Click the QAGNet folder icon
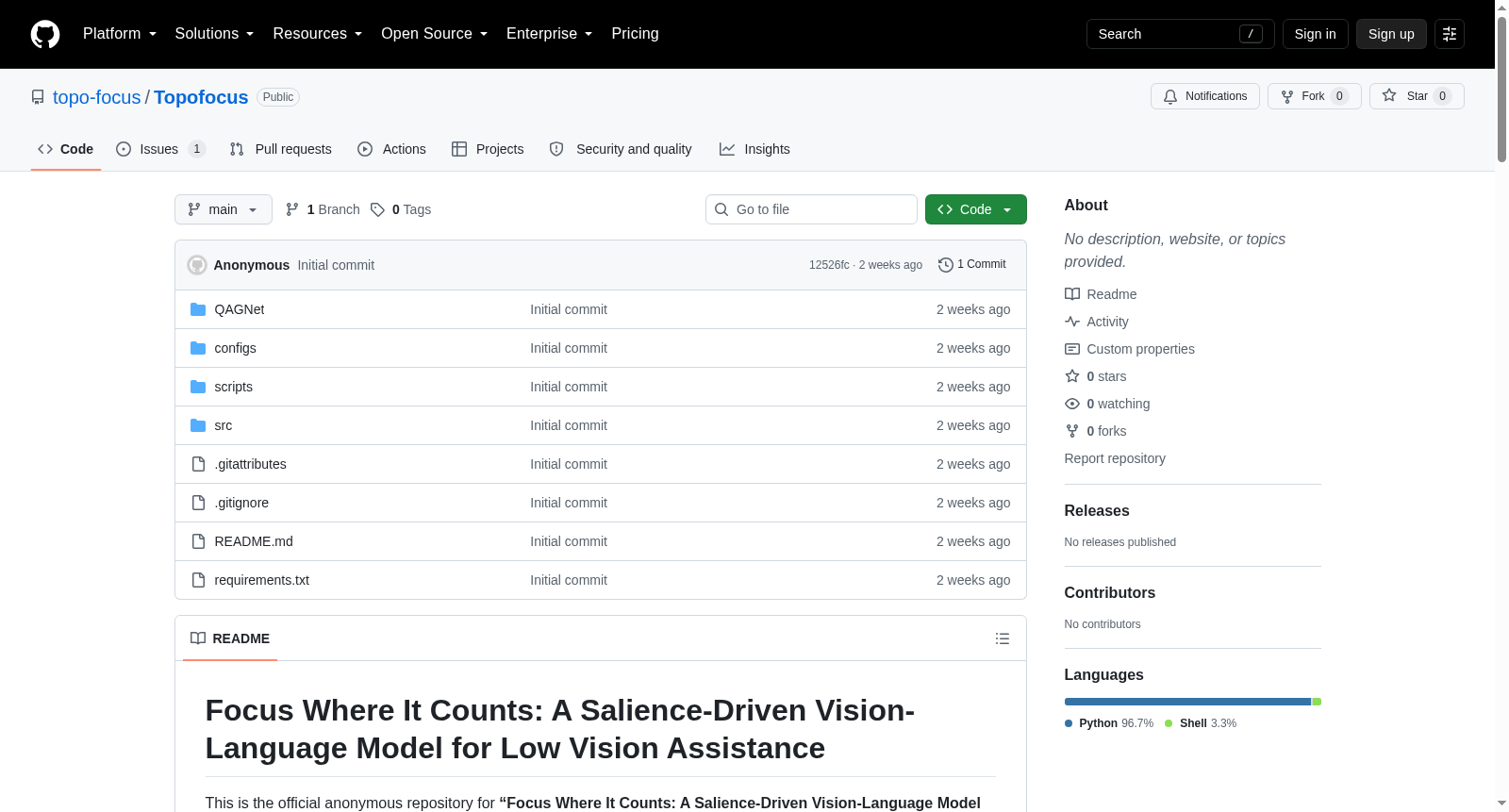Image resolution: width=1509 pixels, height=812 pixels. coord(198,309)
